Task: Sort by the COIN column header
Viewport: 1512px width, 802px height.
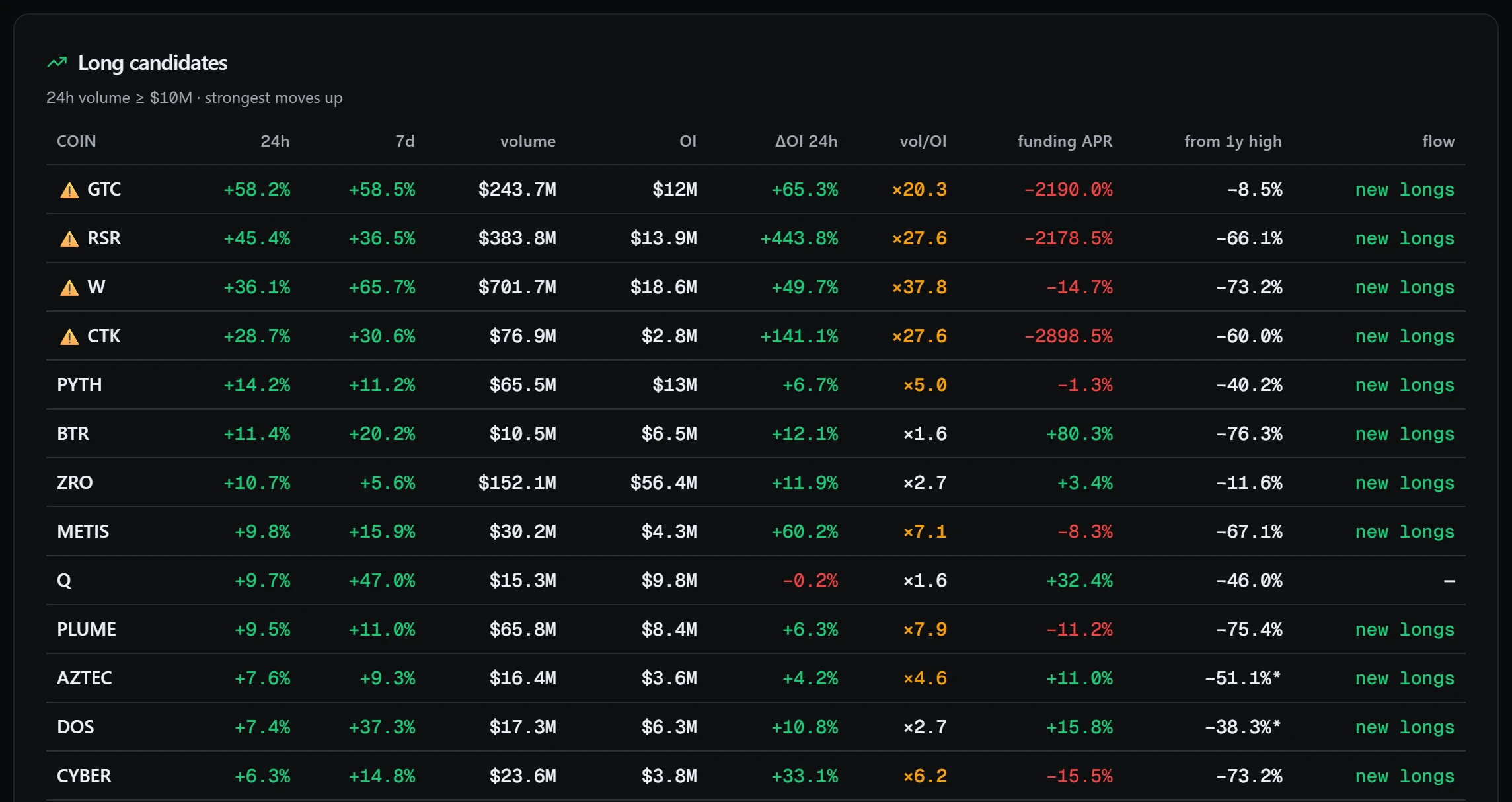Action: pyautogui.click(x=77, y=141)
